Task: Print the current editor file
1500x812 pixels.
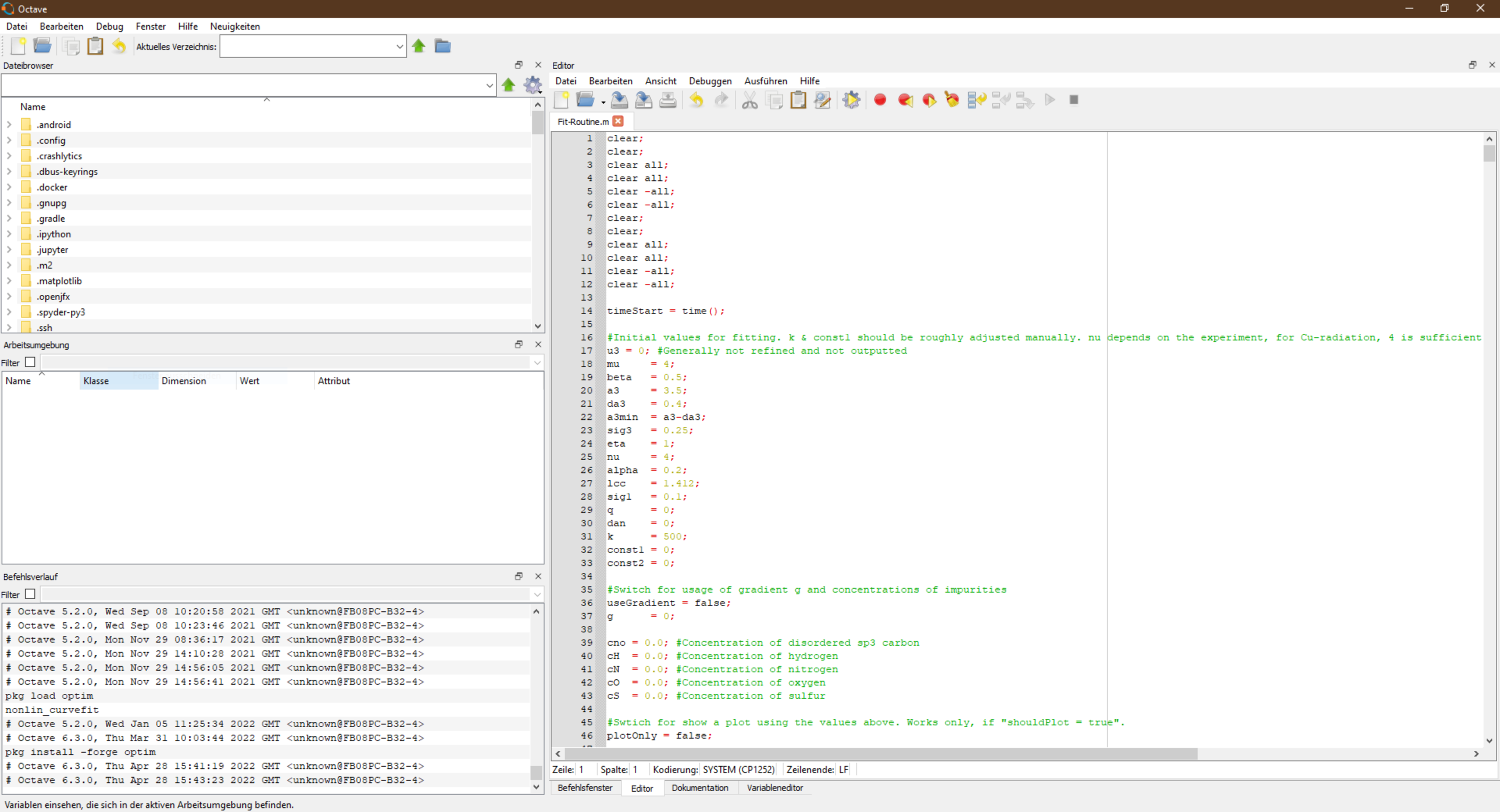Action: 668,100
